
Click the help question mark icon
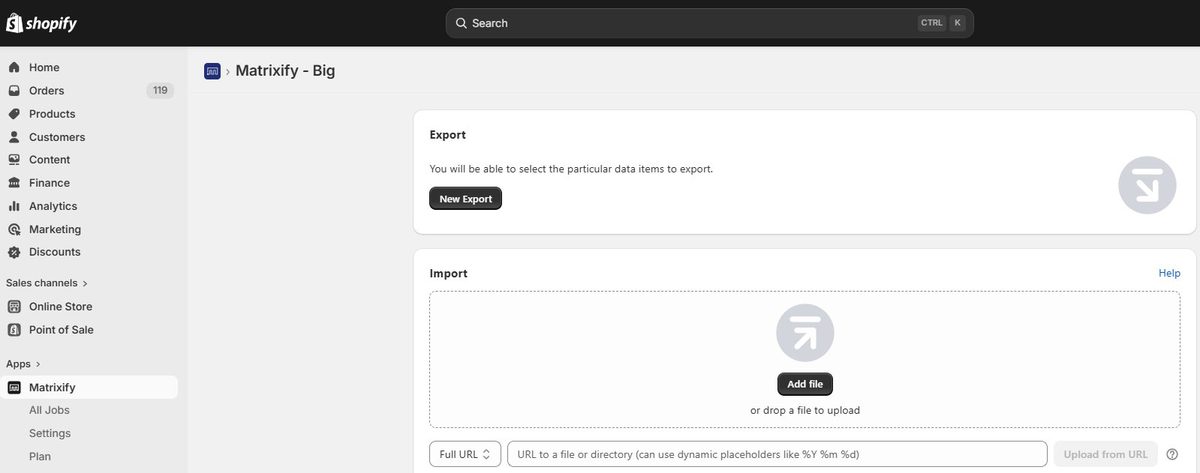[1172, 454]
